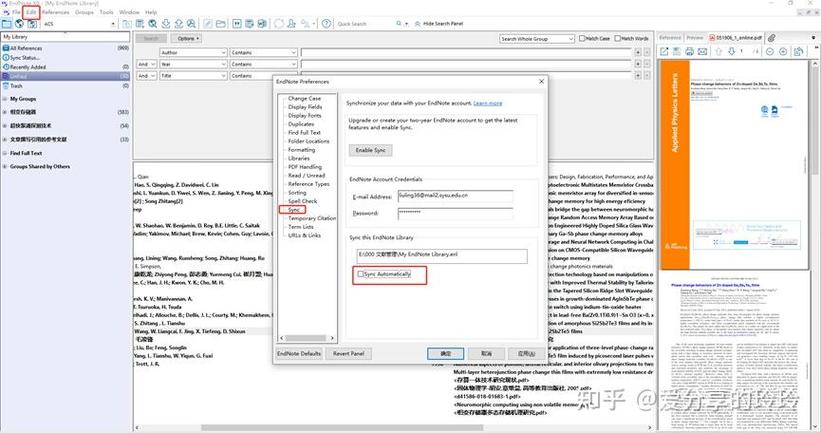This screenshot has height=433, width=821.
Task: Click the Share Library person icon
Action: click(x=292, y=24)
